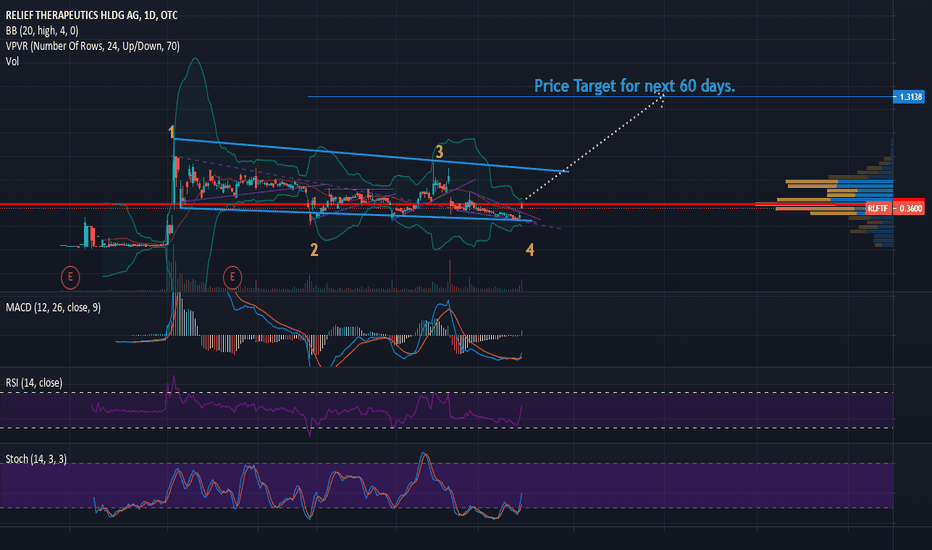Select wave label 2 on the chart
932x550 pixels.
314,250
